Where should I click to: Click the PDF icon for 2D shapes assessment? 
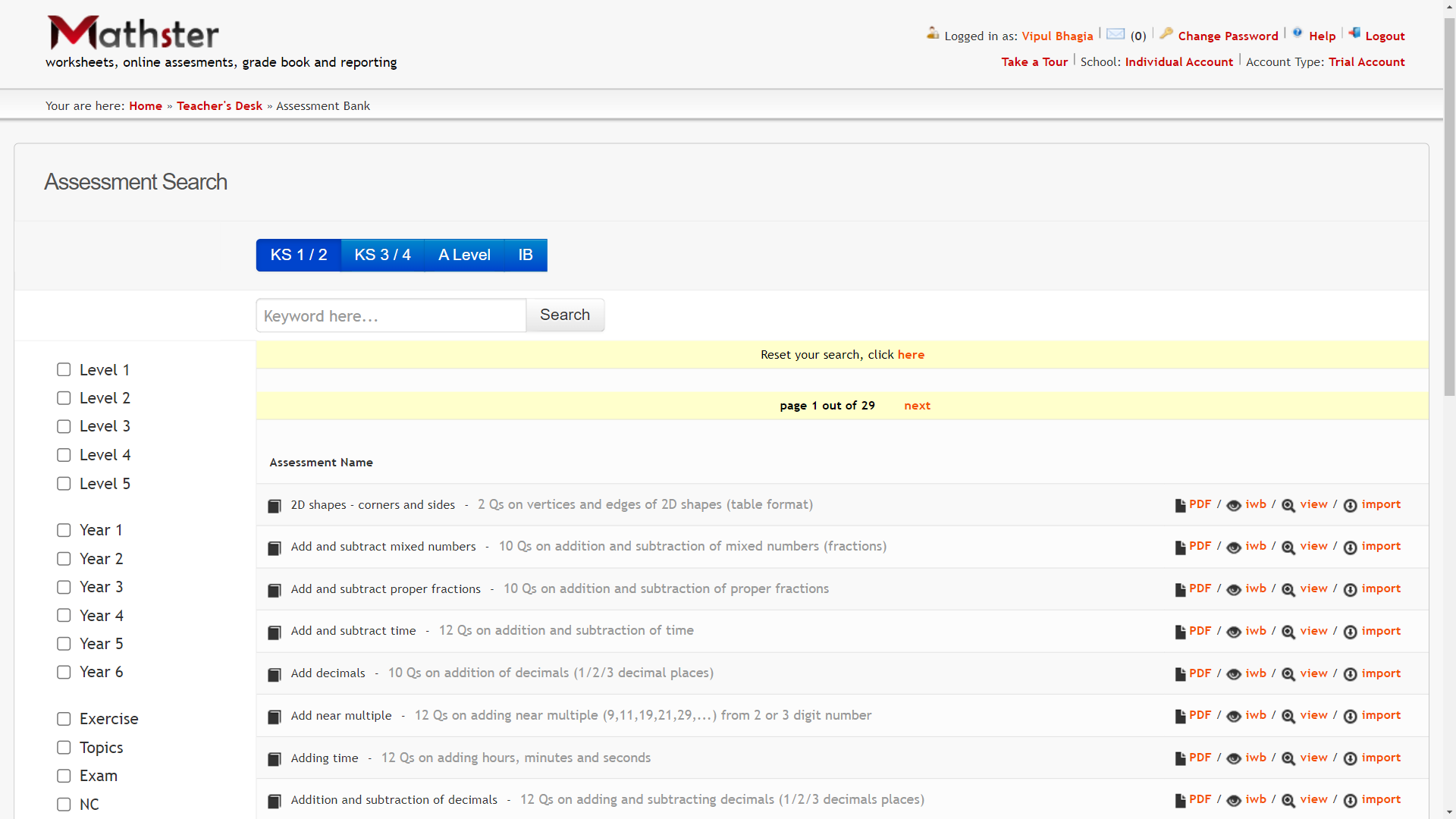coord(1180,506)
